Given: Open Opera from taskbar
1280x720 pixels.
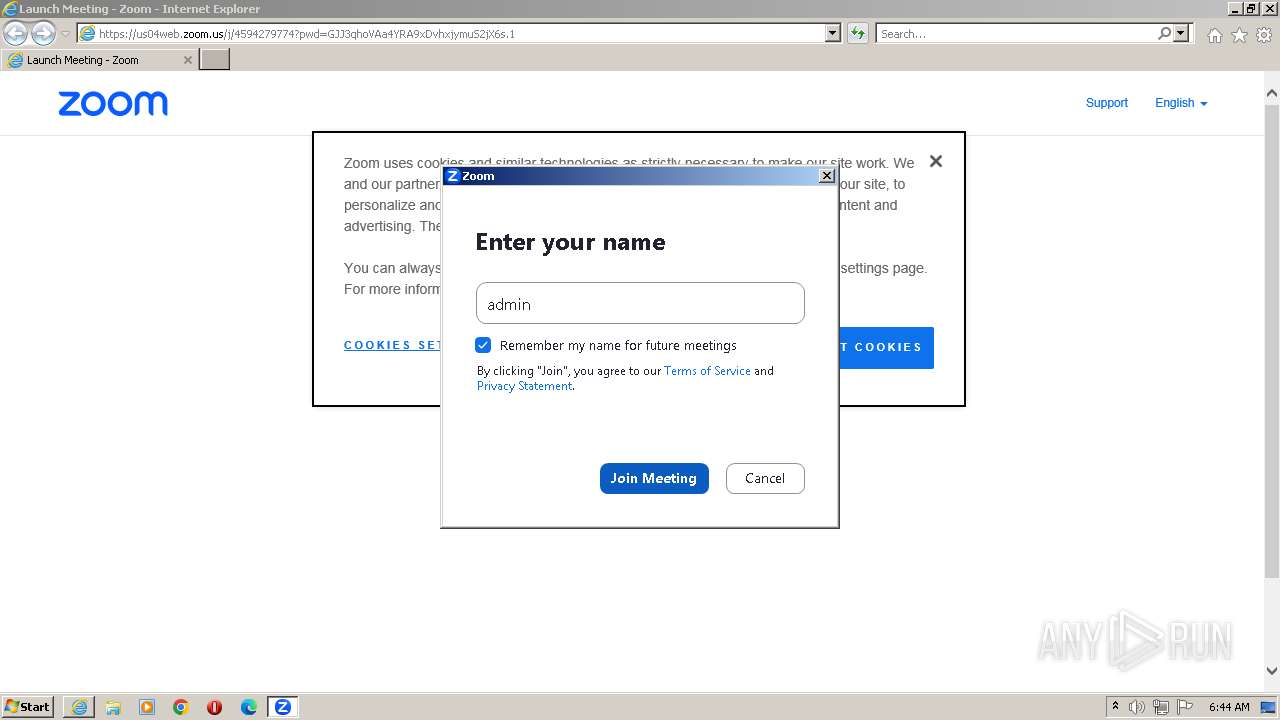Looking at the screenshot, I should pos(214,707).
